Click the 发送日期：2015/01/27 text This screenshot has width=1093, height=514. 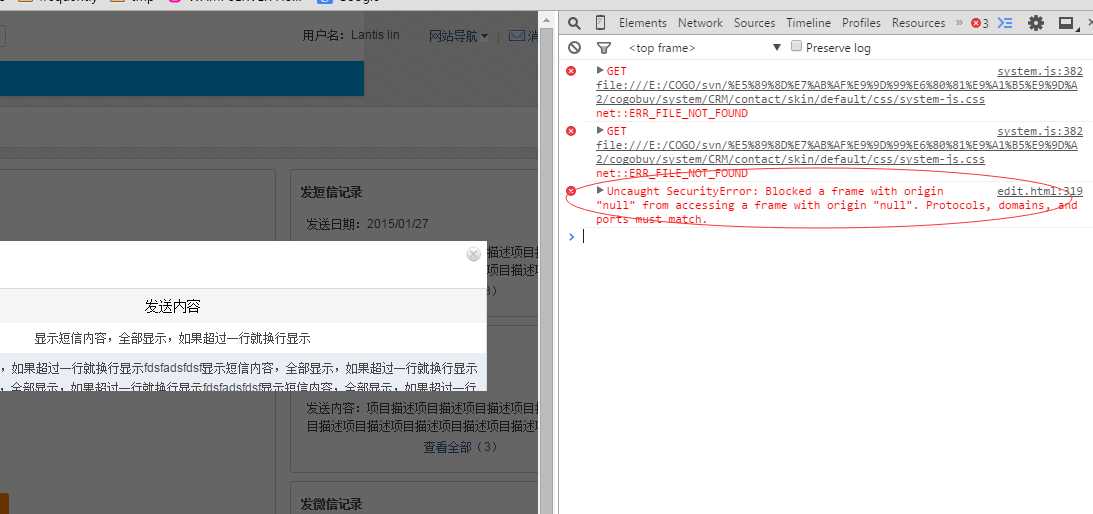pos(367,224)
